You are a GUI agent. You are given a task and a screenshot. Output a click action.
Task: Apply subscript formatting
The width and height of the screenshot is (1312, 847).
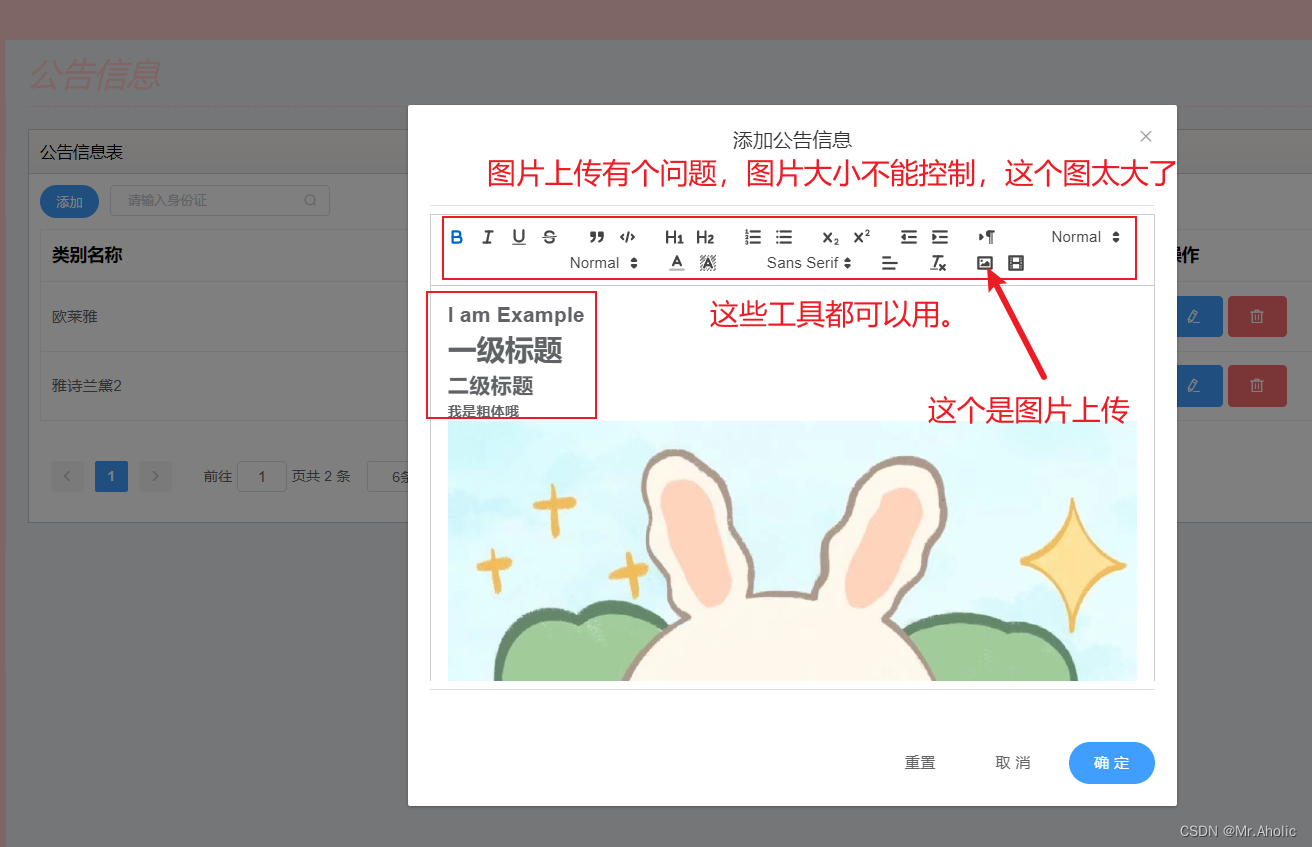pos(829,237)
